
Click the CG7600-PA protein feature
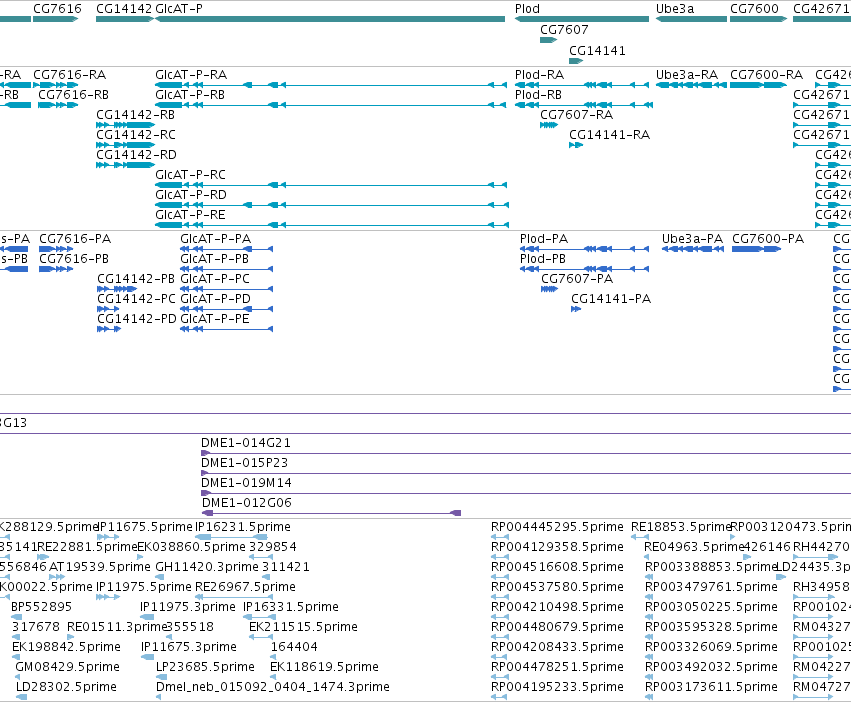pyautogui.click(x=757, y=249)
